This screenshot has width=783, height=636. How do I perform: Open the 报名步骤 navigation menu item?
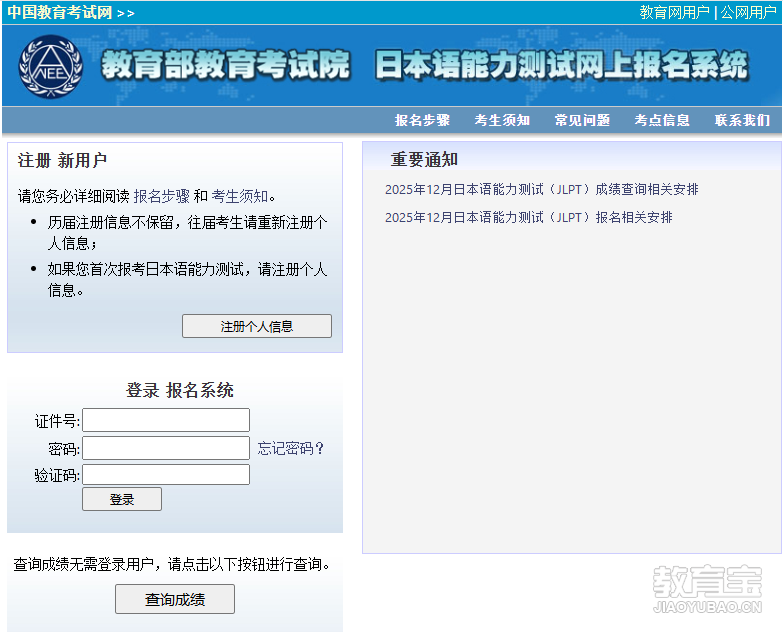(x=422, y=120)
